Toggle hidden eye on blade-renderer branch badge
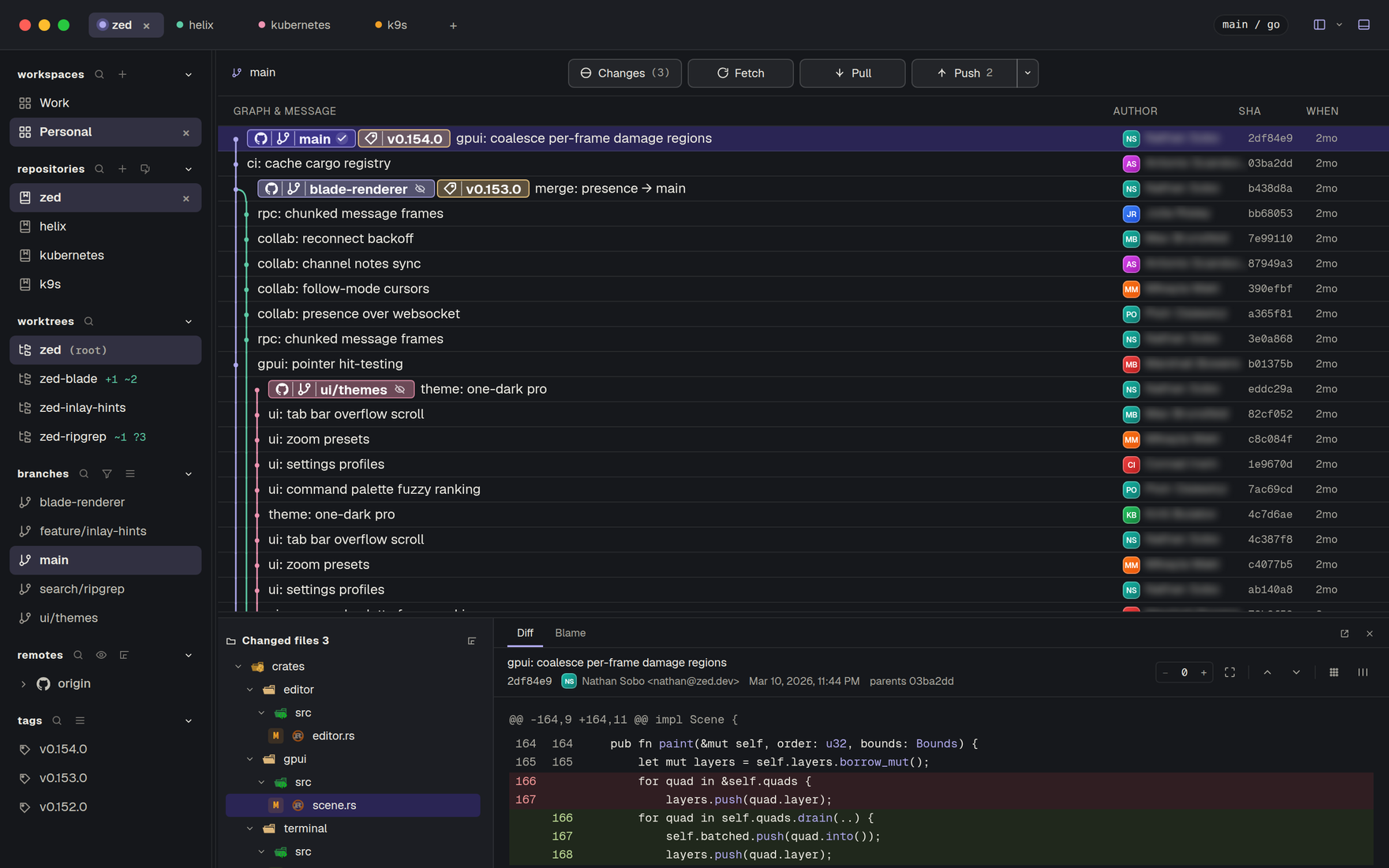 pyautogui.click(x=421, y=189)
